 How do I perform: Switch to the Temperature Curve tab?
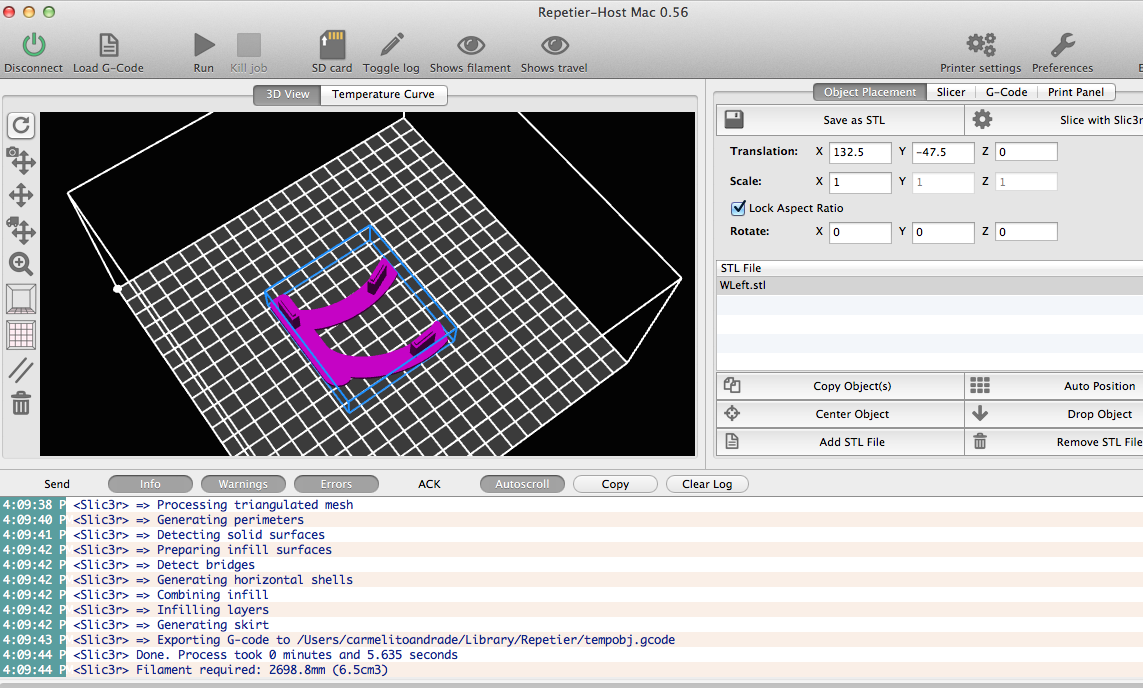coord(383,94)
